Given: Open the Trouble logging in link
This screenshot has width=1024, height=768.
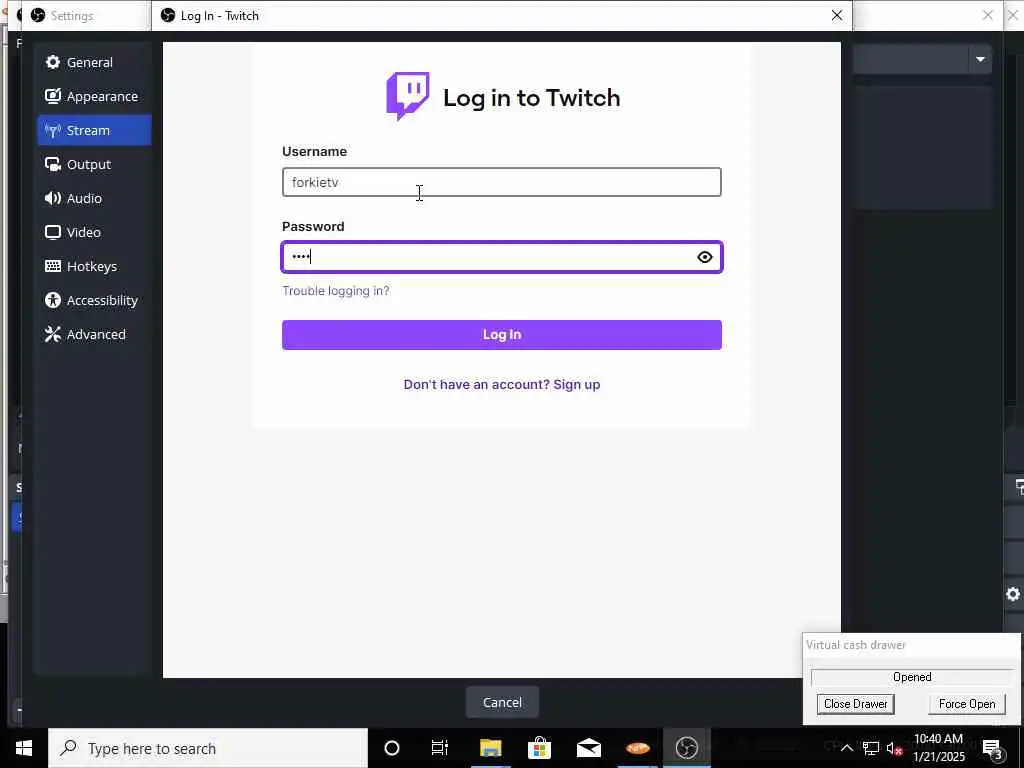Looking at the screenshot, I should click(336, 291).
